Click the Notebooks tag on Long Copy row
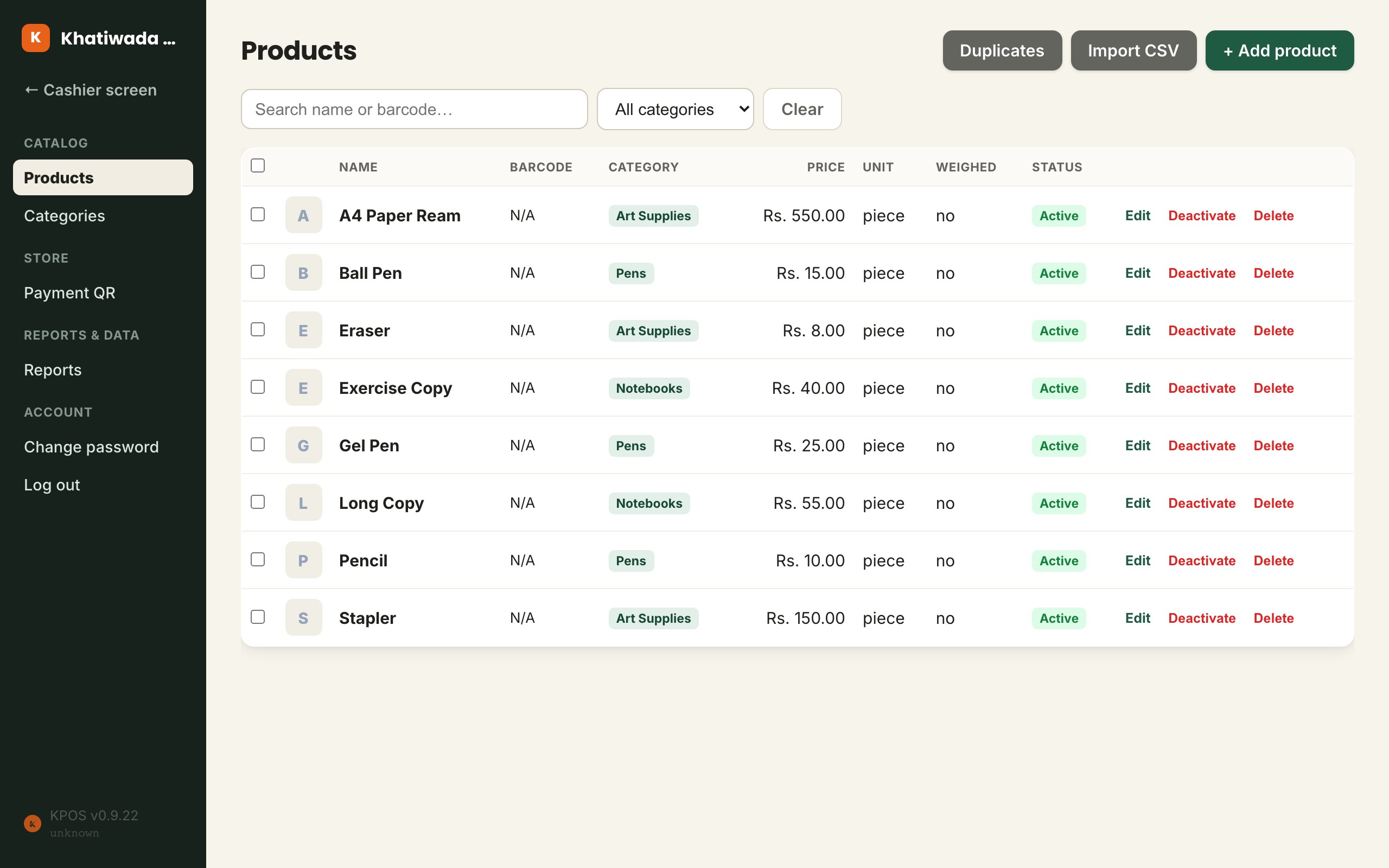 (648, 503)
